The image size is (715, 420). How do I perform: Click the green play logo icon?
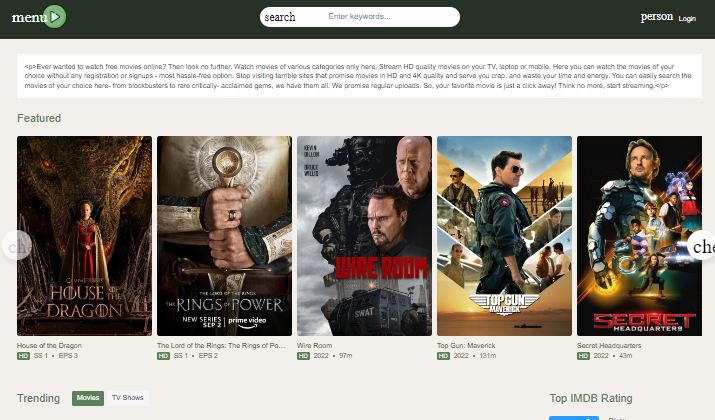[x=55, y=17]
